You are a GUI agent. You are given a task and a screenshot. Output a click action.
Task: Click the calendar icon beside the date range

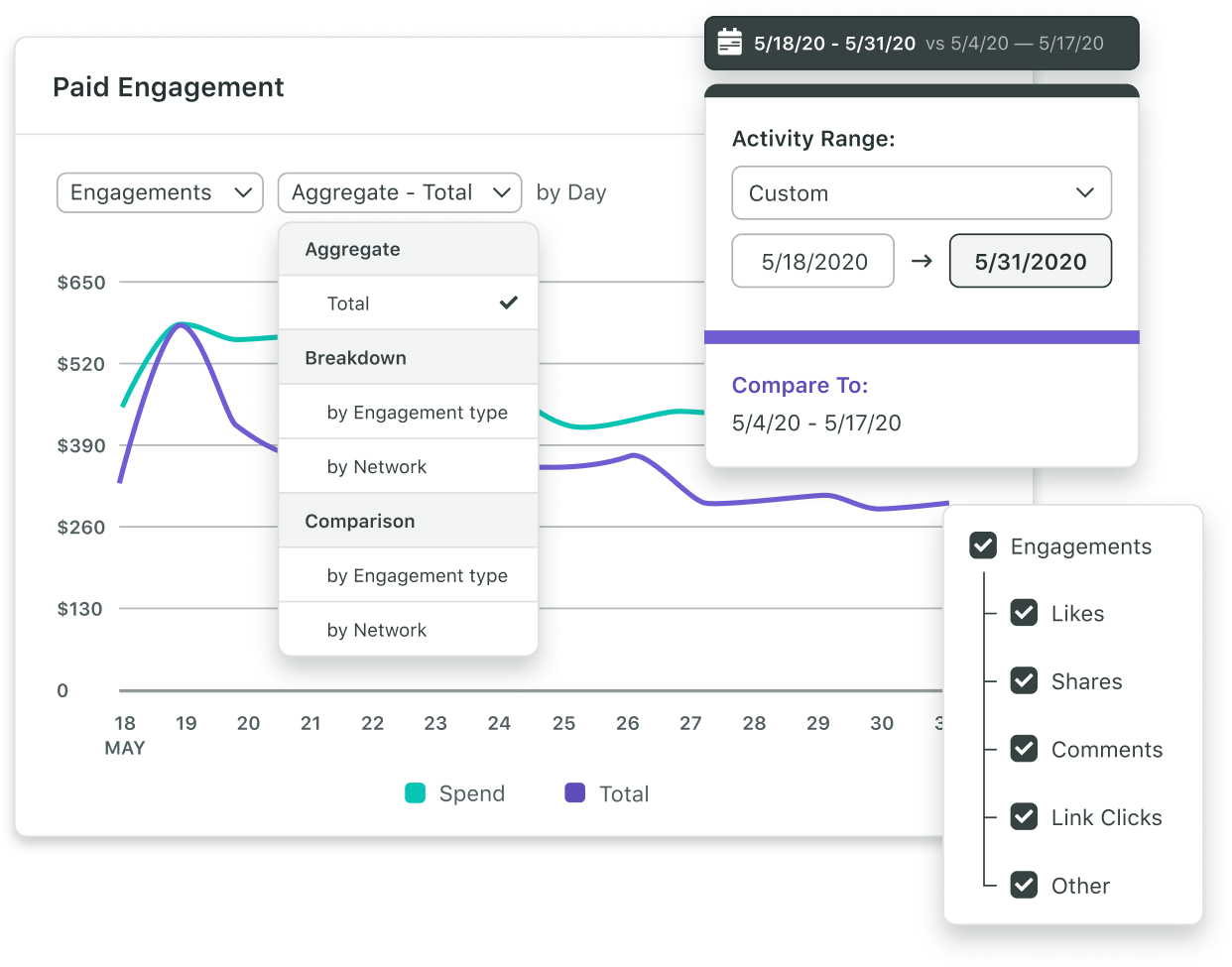point(730,42)
